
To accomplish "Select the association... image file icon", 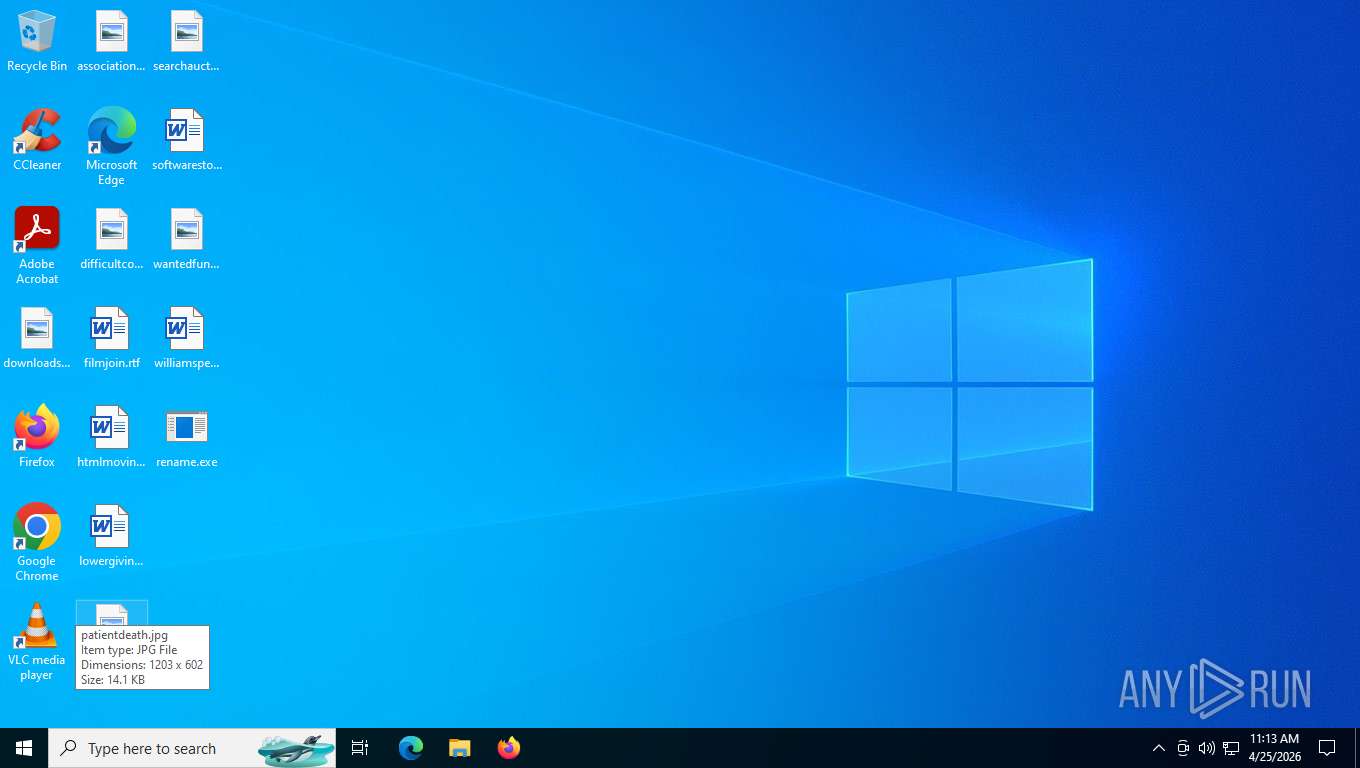I will click(111, 41).
